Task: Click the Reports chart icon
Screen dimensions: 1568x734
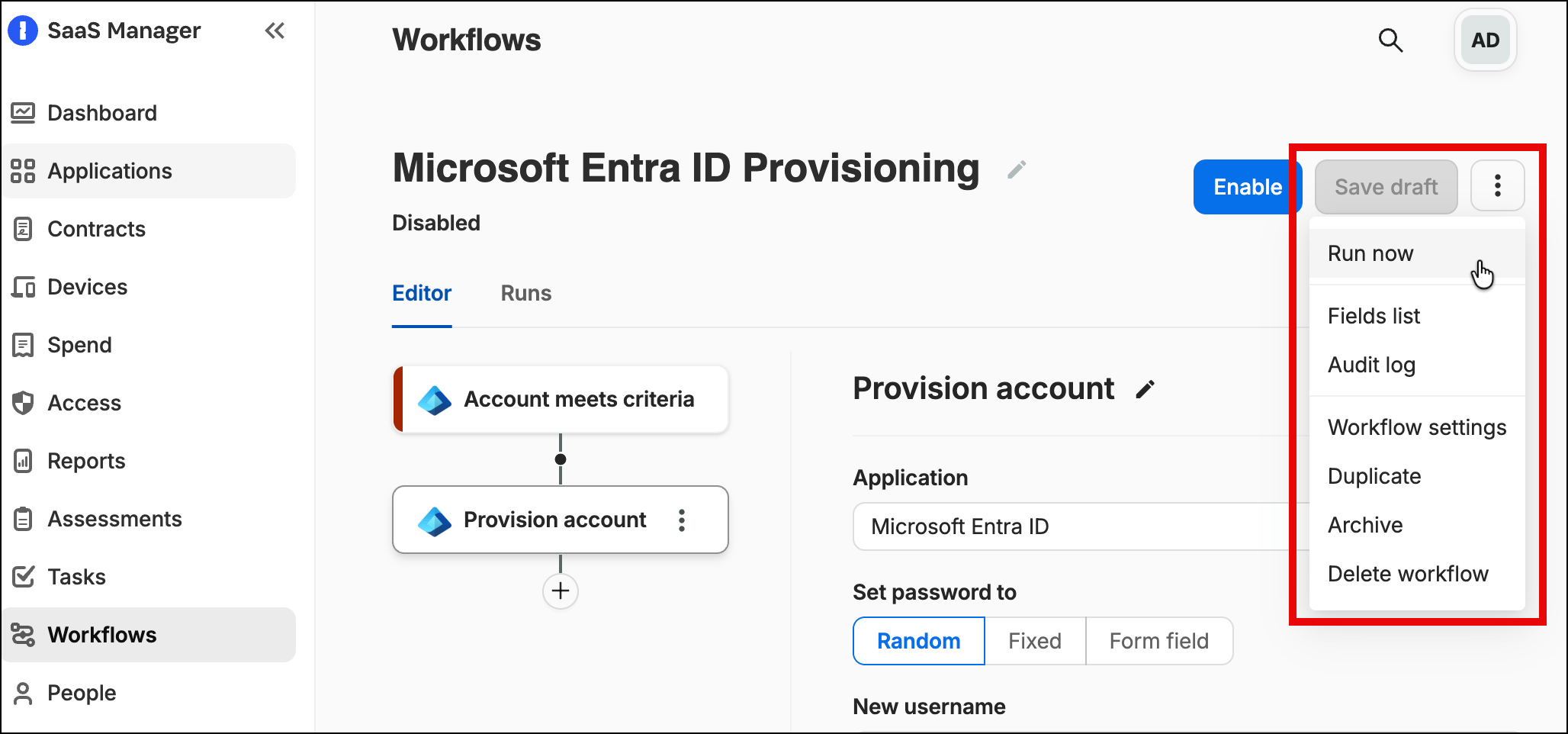Action: [23, 461]
